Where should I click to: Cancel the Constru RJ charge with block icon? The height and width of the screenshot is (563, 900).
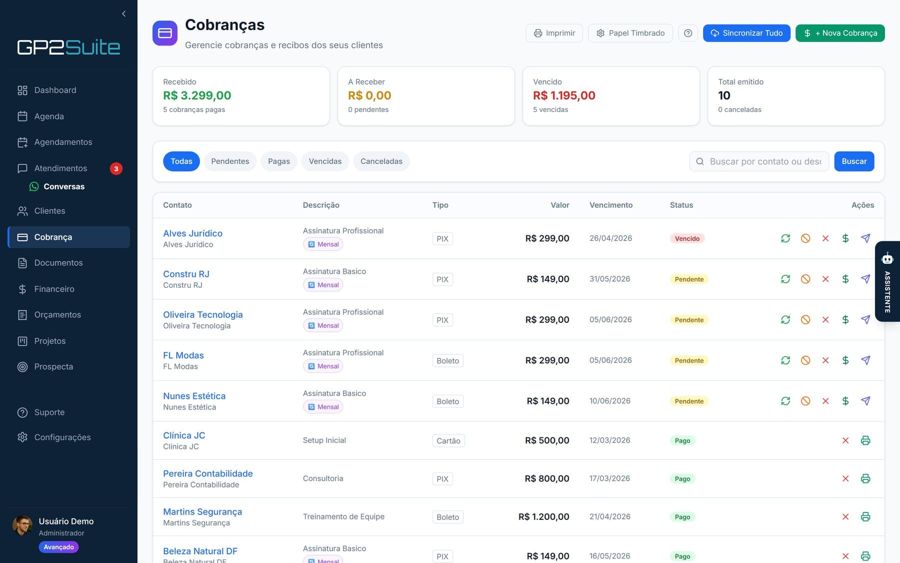pyautogui.click(x=805, y=279)
